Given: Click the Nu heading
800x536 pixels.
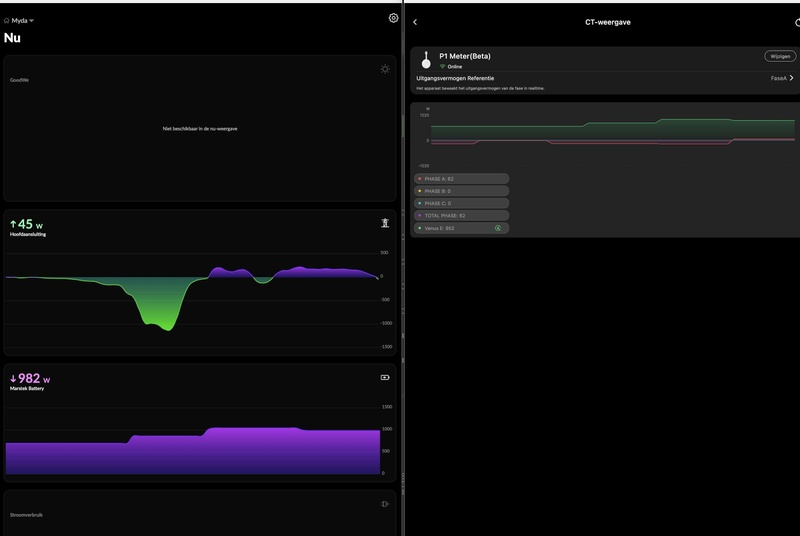Looking at the screenshot, I should click(x=12, y=38).
